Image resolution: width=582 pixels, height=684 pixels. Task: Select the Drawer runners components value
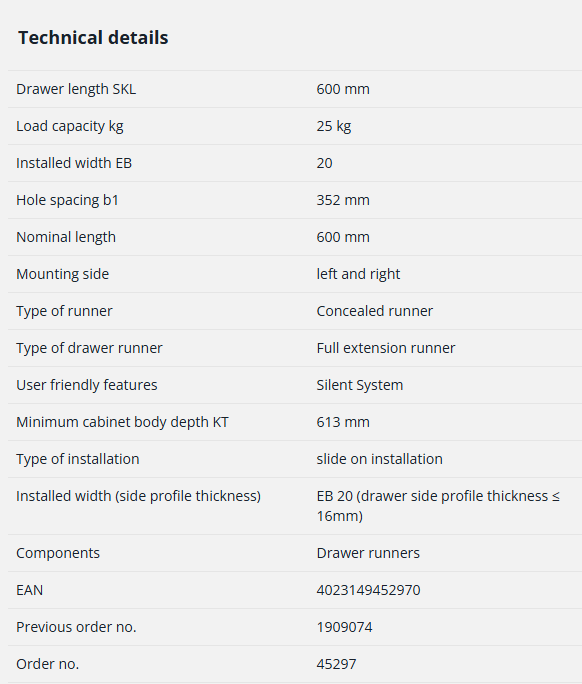point(368,553)
